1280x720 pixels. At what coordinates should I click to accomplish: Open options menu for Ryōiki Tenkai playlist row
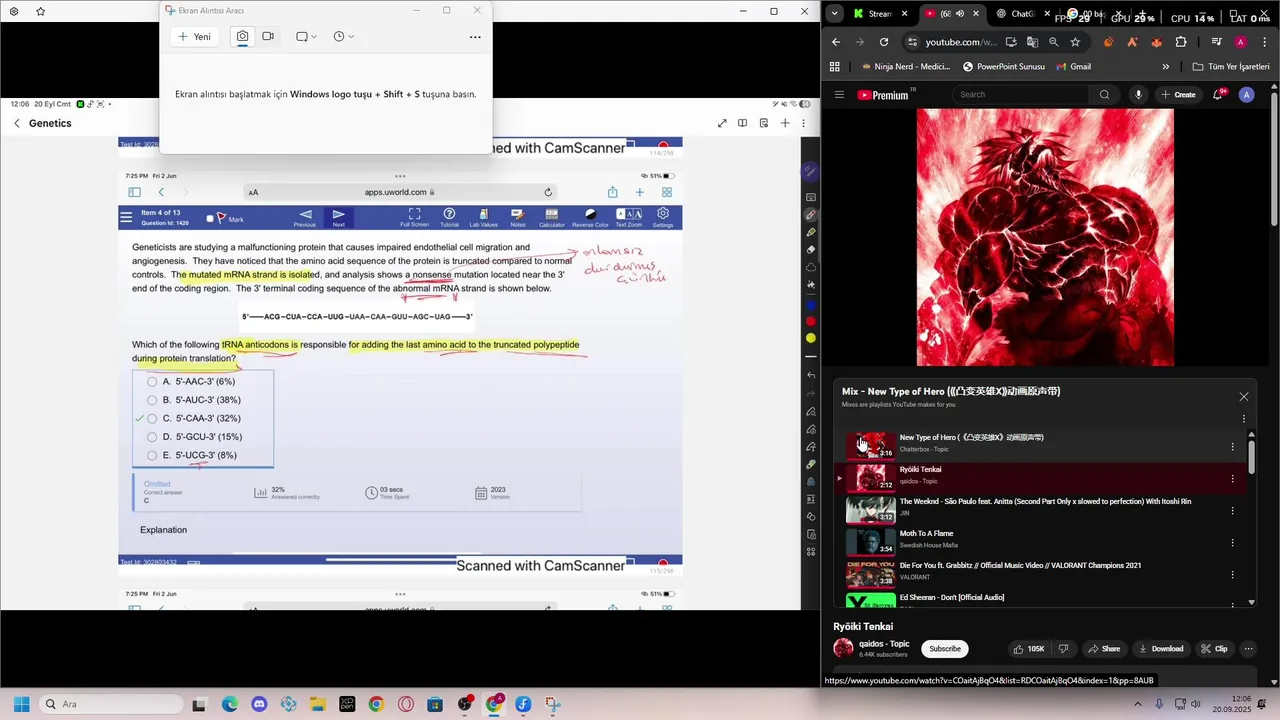[1232, 479]
